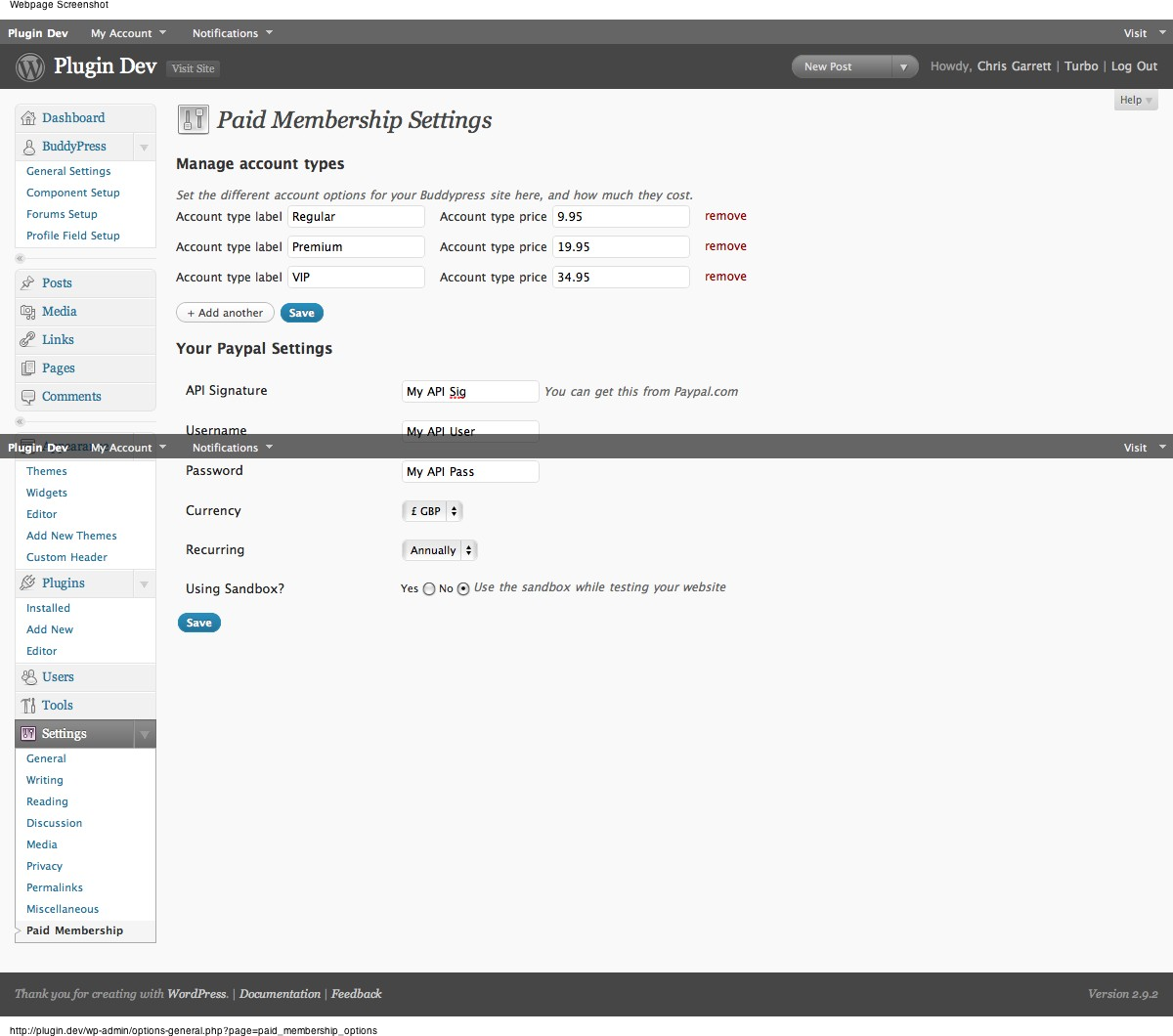Viewport: 1173px width, 1036px height.
Task: Select Paid Membership in Settings submenu
Action: tap(74, 930)
